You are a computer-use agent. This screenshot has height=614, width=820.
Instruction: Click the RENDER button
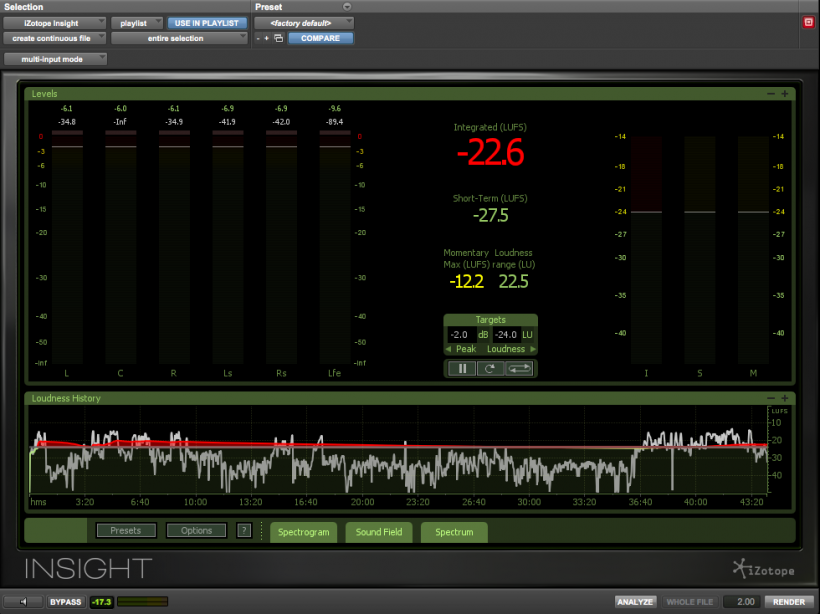click(x=788, y=602)
